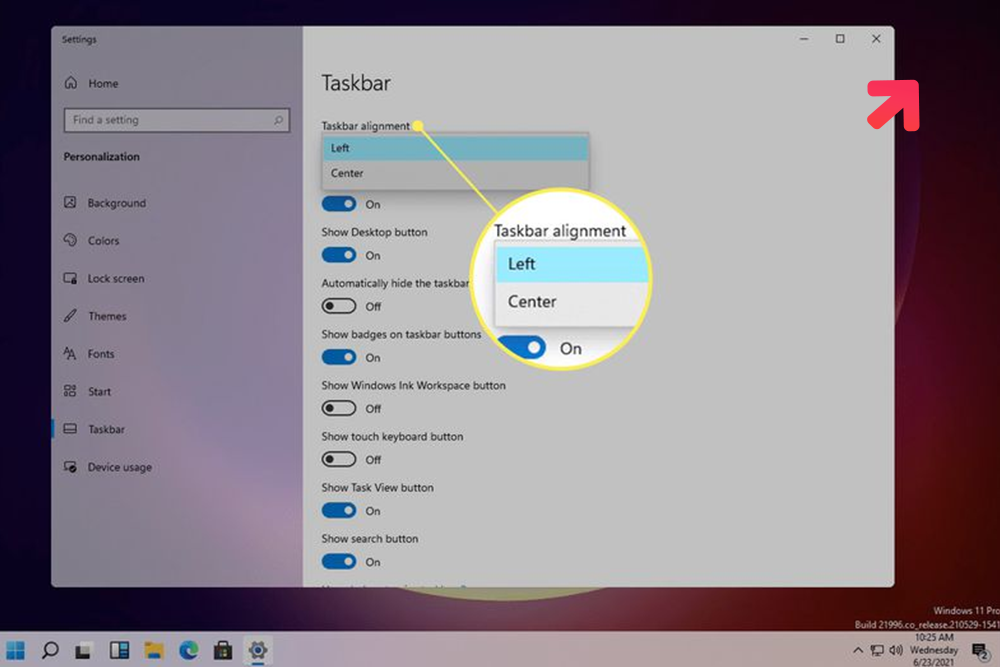Show hidden tray icons chevron
The image size is (1000, 667).
[858, 650]
